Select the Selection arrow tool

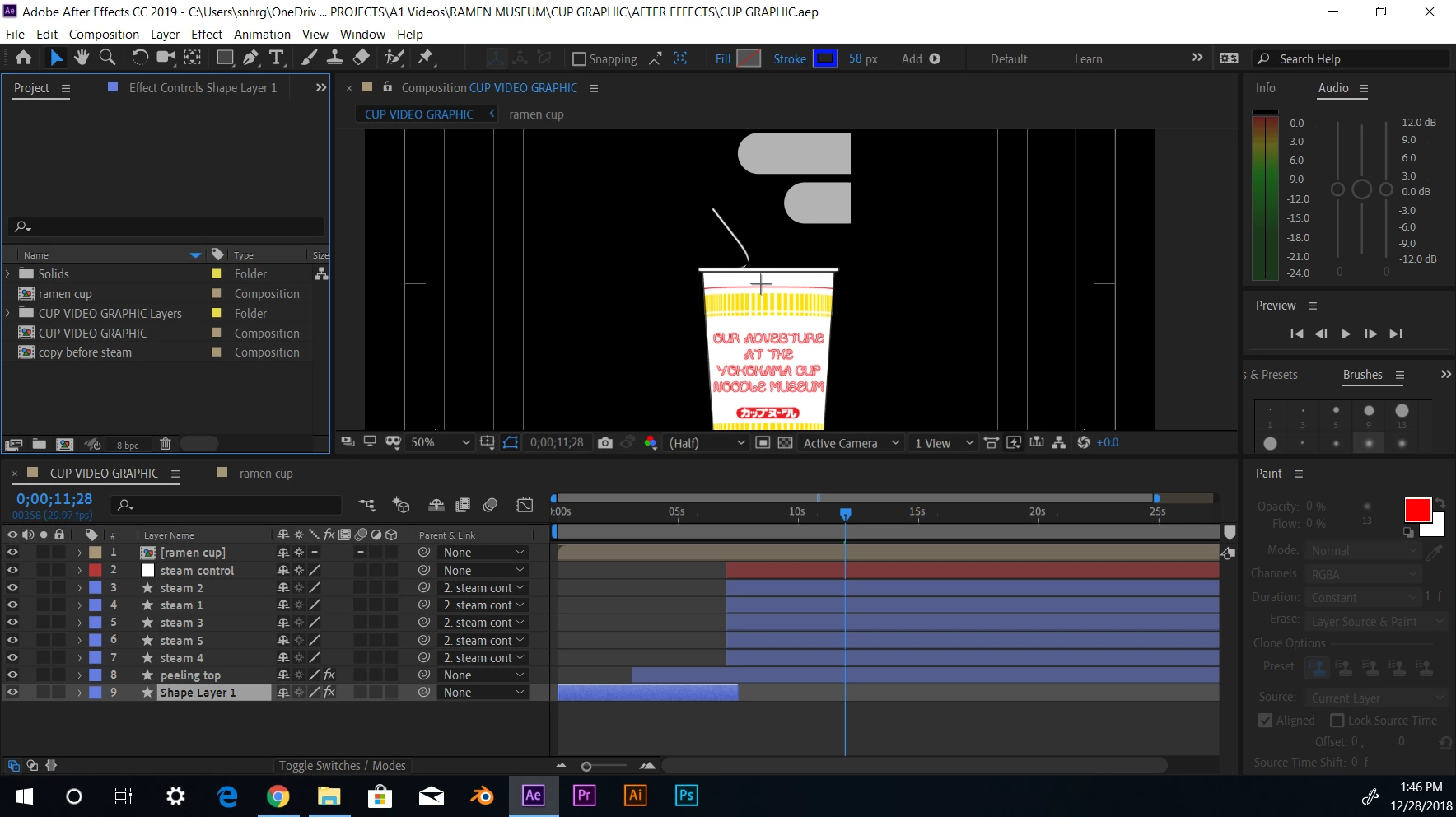(x=56, y=58)
